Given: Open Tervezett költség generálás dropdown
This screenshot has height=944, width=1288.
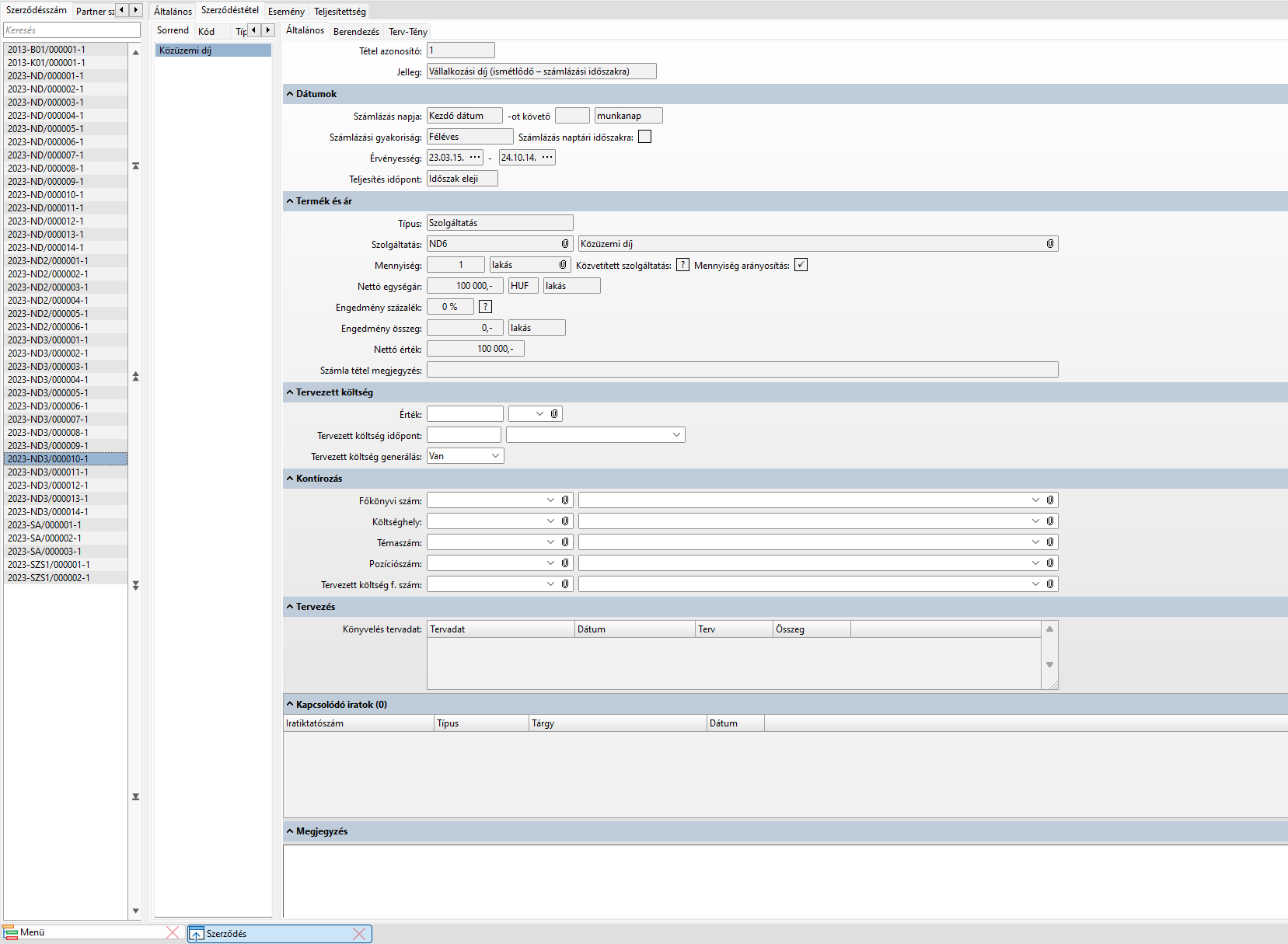Looking at the screenshot, I should pyautogui.click(x=495, y=456).
